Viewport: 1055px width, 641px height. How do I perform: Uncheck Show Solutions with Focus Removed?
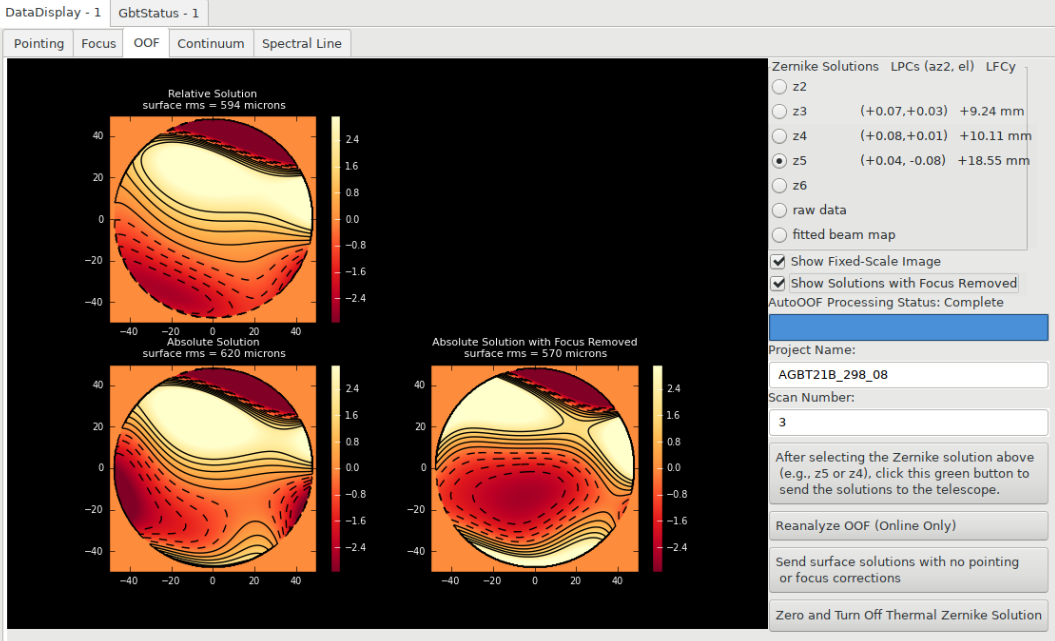[778, 283]
